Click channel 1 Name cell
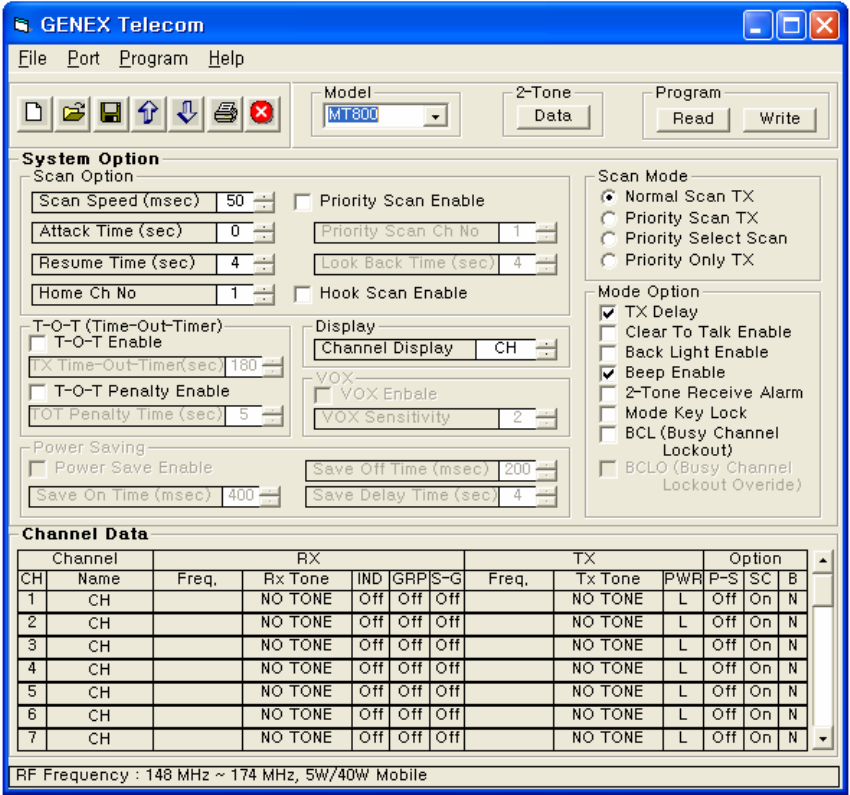 coord(100,600)
